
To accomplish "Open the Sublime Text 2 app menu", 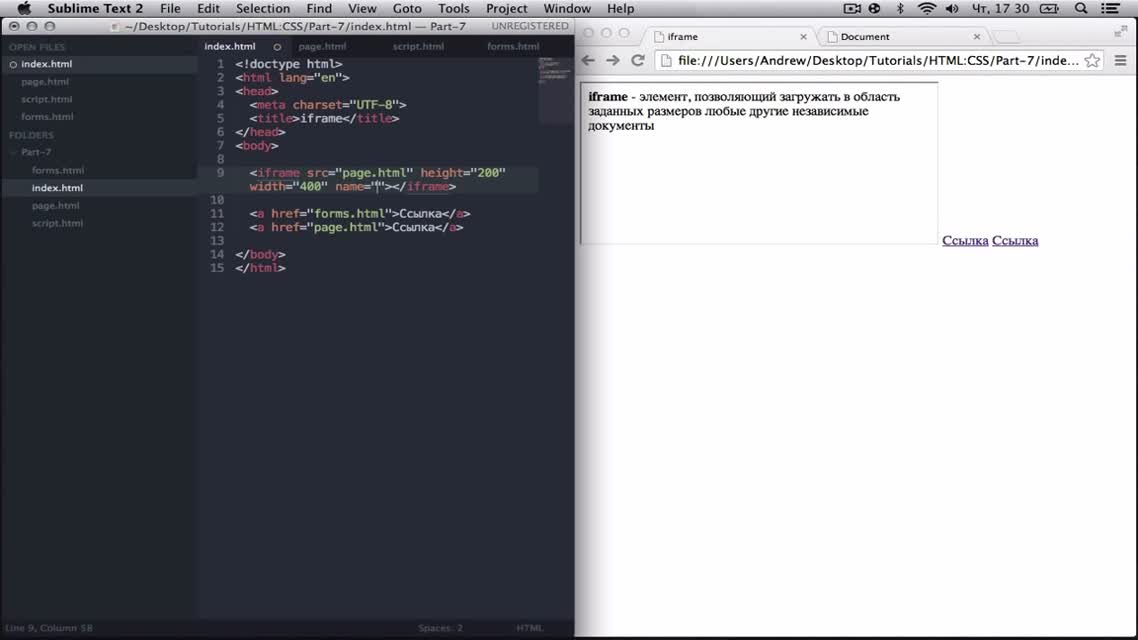I will coord(95,9).
